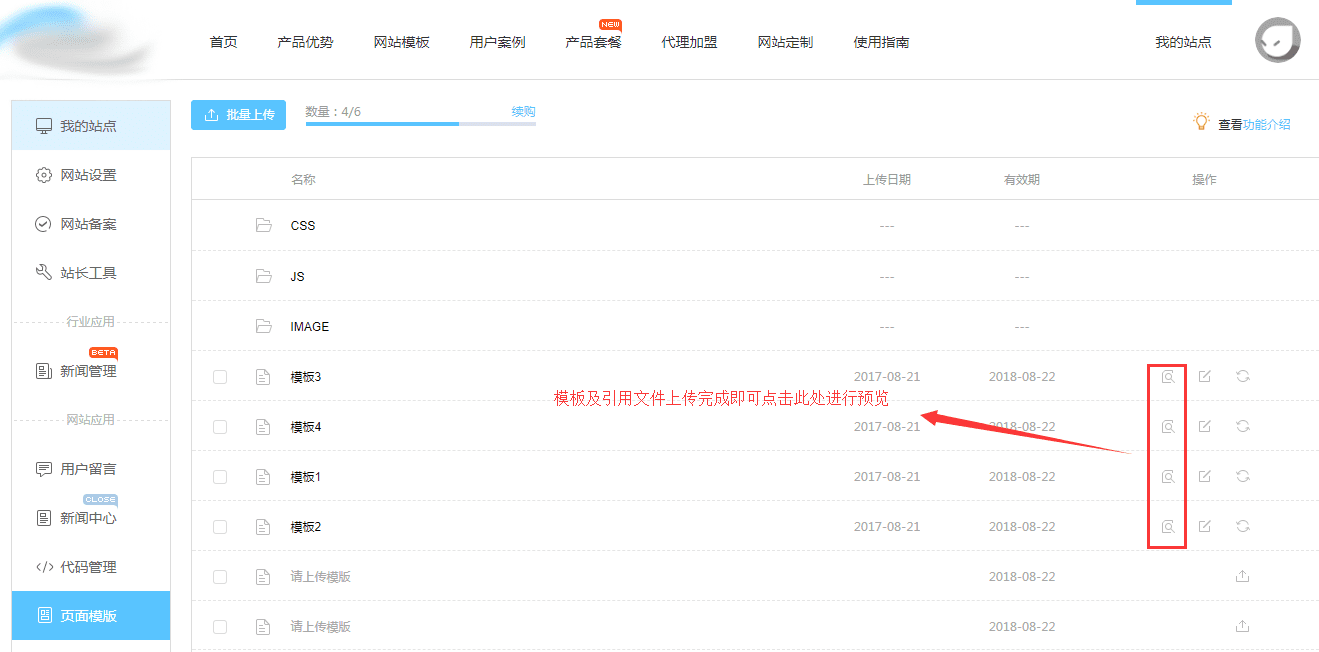Click the edit icon for 模板3
The image size is (1319, 652).
coord(1205,376)
